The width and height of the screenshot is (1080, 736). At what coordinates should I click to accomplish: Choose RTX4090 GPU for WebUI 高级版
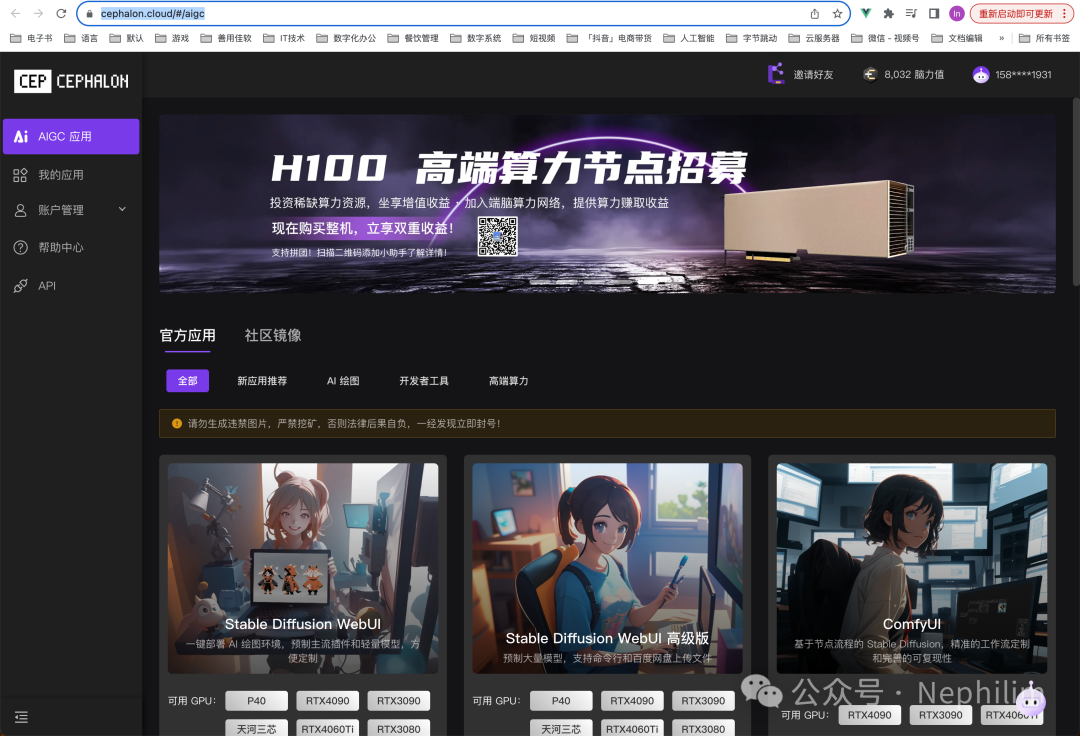point(632,701)
